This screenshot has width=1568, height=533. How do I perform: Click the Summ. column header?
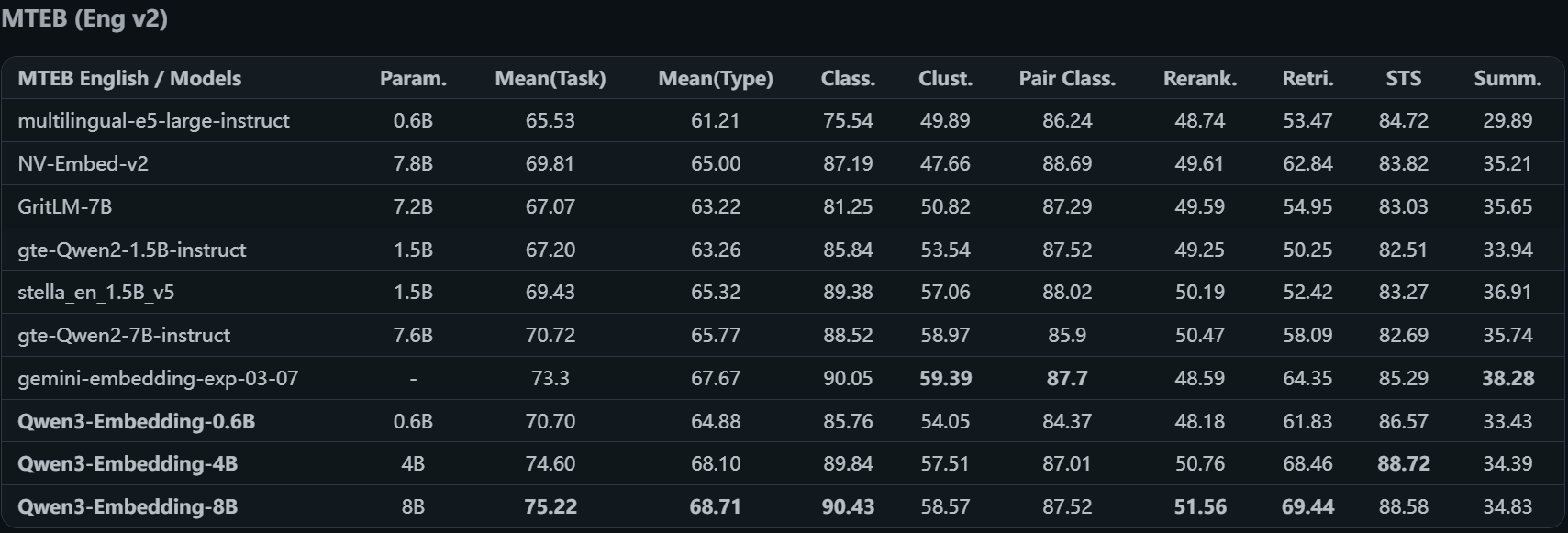pyautogui.click(x=1507, y=79)
